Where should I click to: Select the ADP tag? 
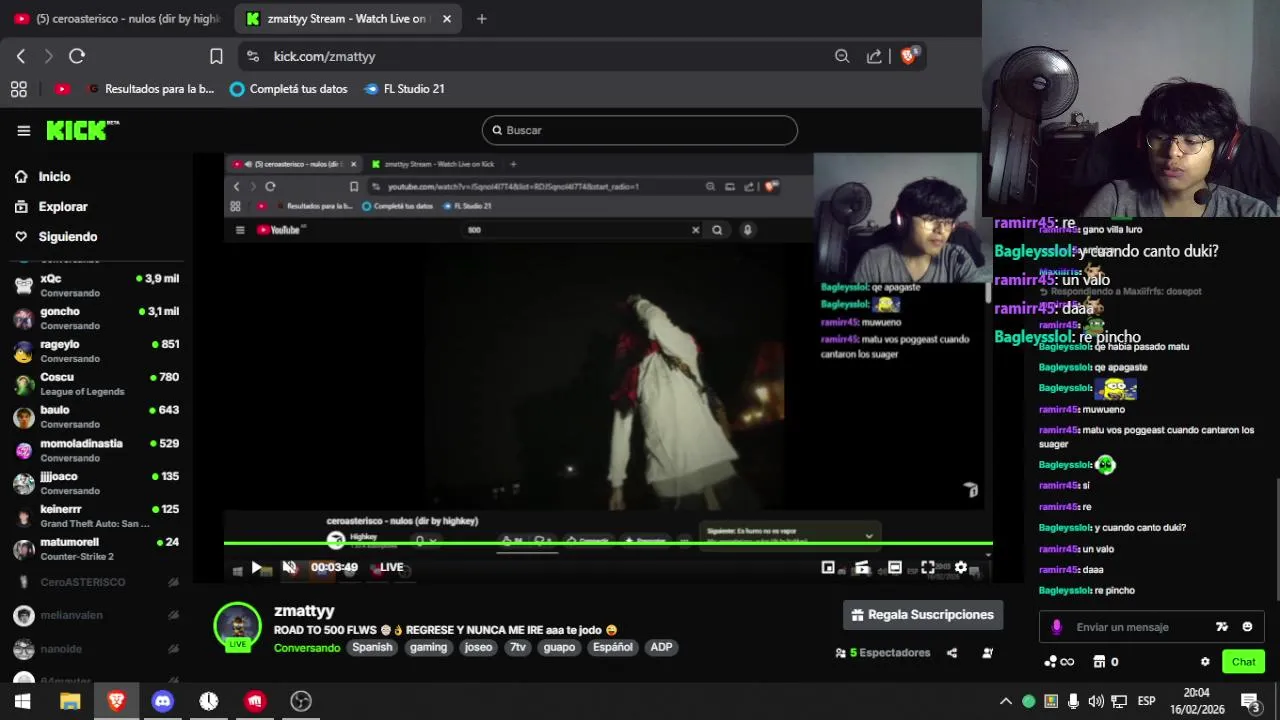click(661, 647)
